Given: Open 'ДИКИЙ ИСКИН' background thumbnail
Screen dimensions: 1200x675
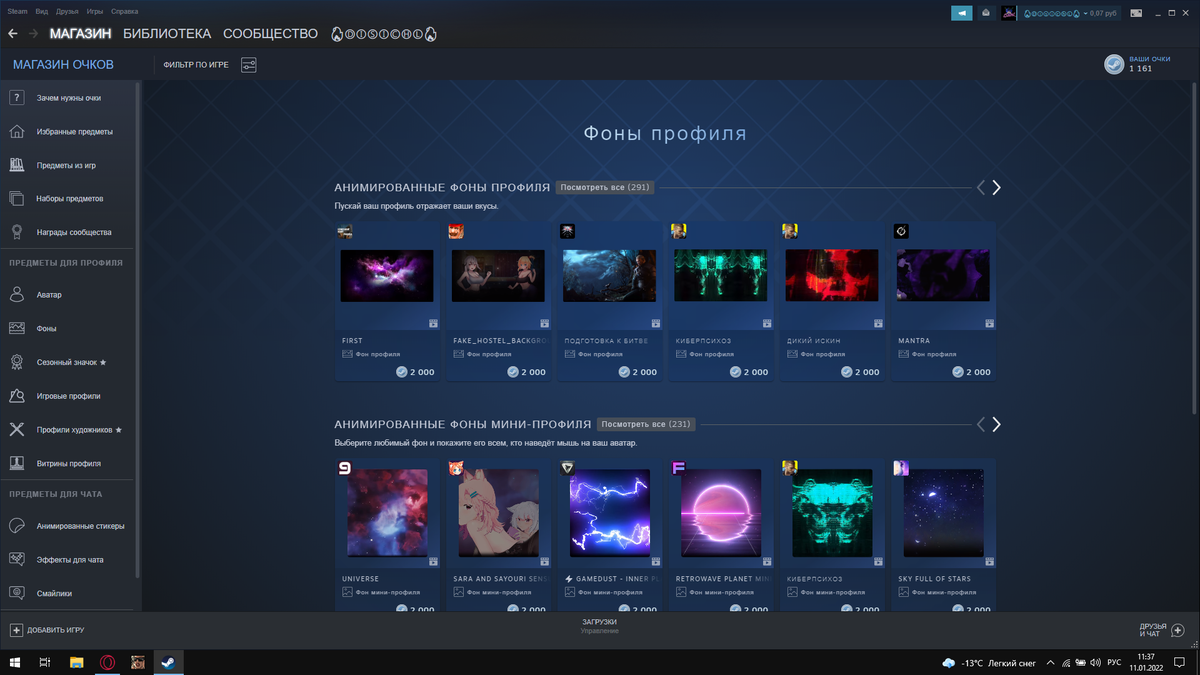Looking at the screenshot, I should (x=831, y=275).
